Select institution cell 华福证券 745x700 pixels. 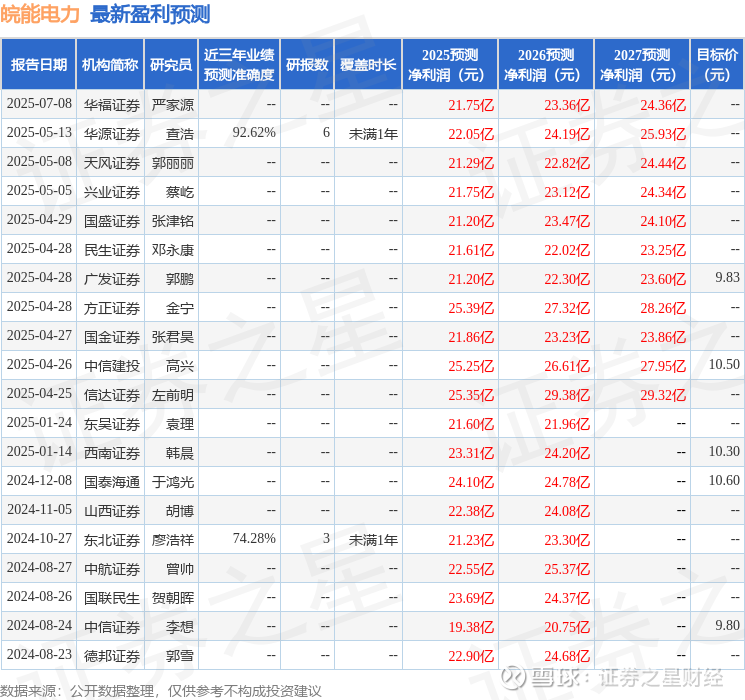tap(112, 105)
